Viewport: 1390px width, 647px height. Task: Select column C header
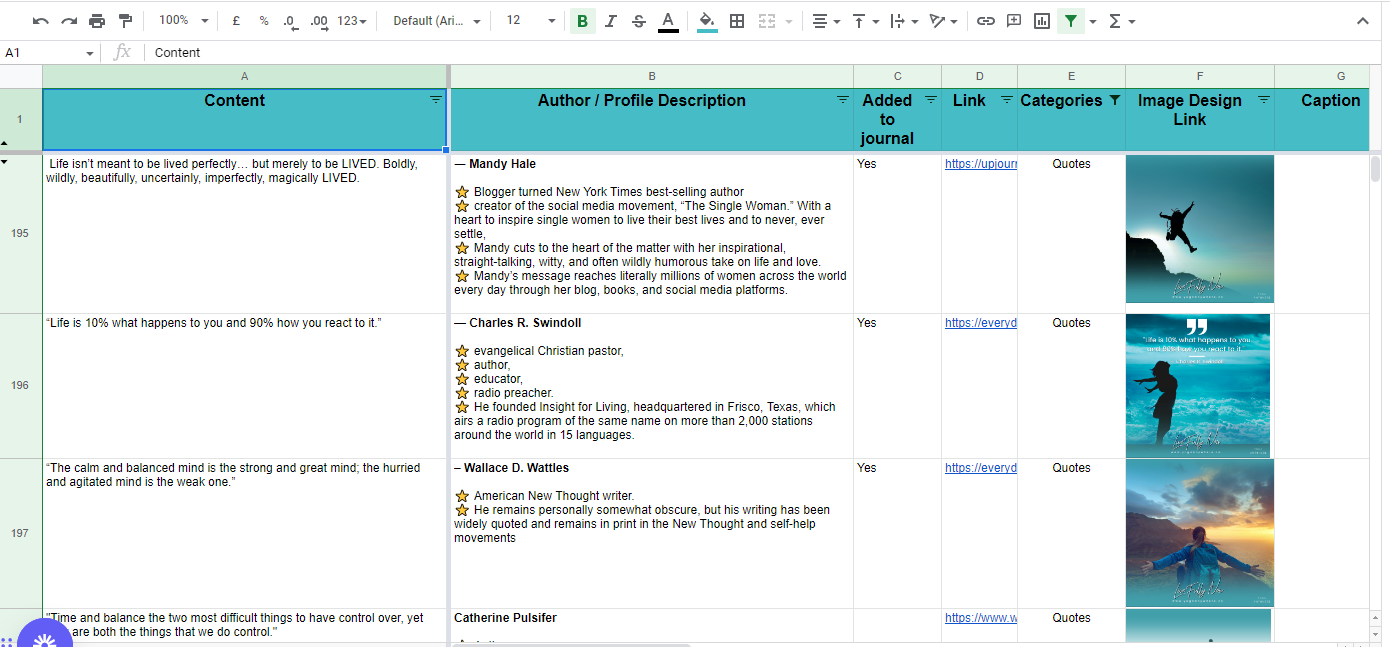click(x=897, y=76)
